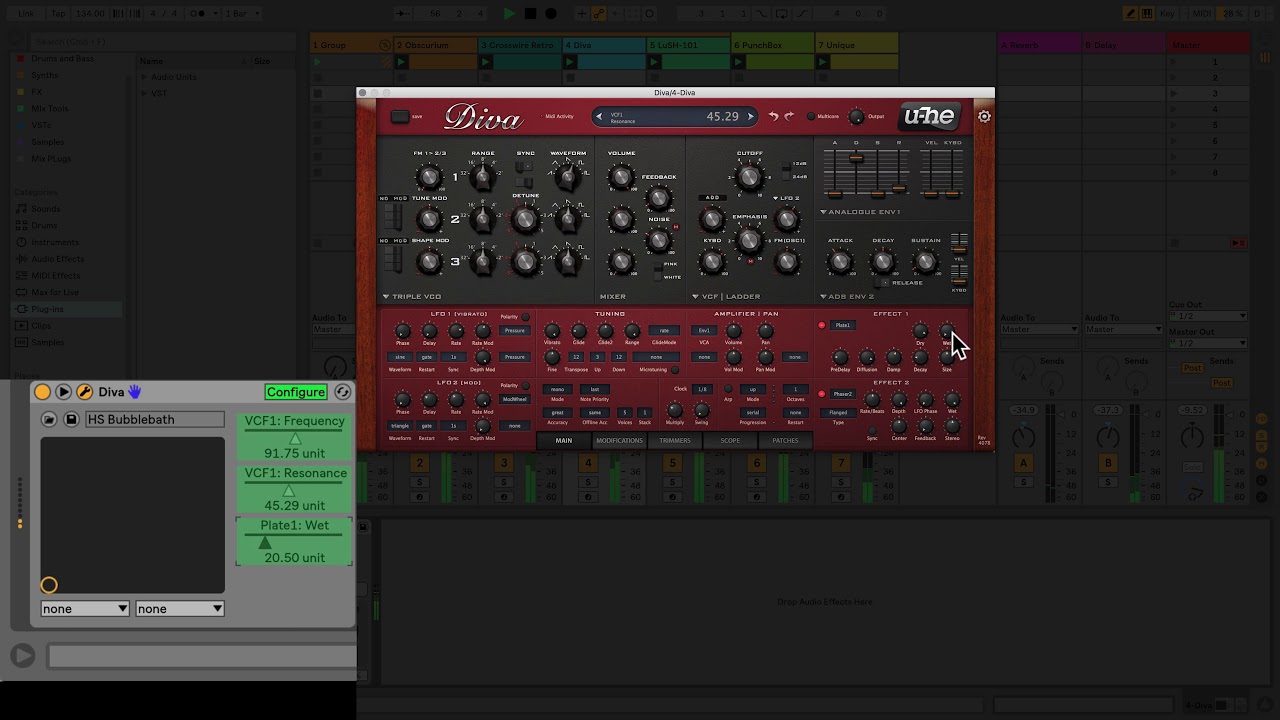The image size is (1280, 720).
Task: Click the Emphasis knob in VCF section
Action: point(749,240)
